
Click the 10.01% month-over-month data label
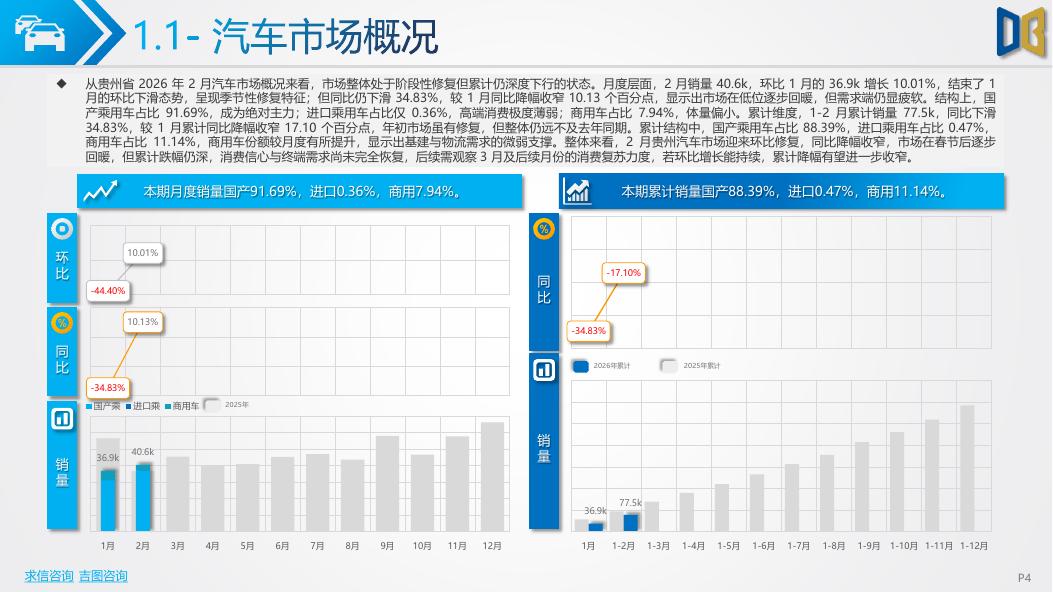[x=142, y=253]
